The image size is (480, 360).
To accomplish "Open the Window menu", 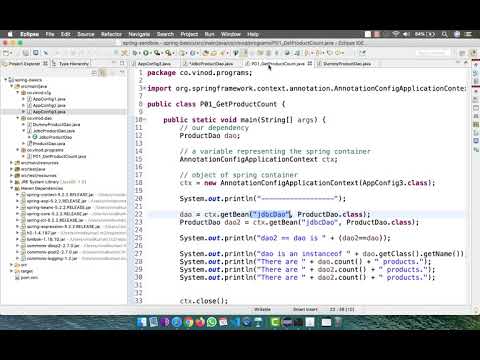I will (231, 34).
